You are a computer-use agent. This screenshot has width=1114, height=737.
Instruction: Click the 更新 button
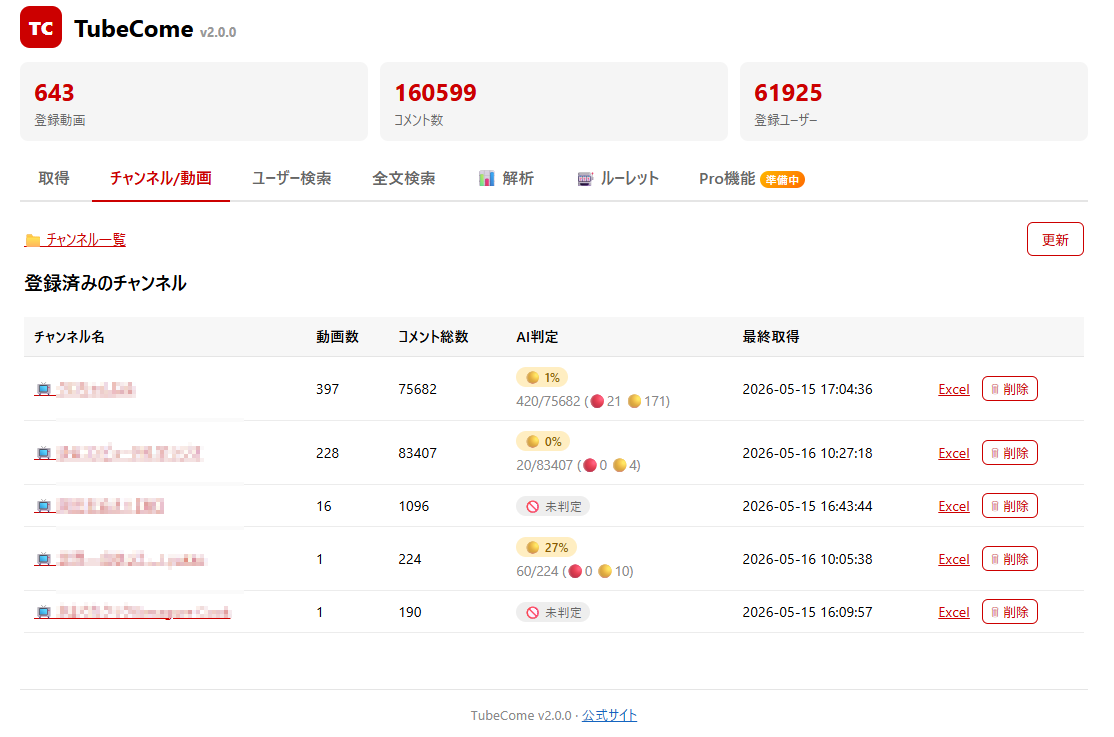click(x=1055, y=240)
